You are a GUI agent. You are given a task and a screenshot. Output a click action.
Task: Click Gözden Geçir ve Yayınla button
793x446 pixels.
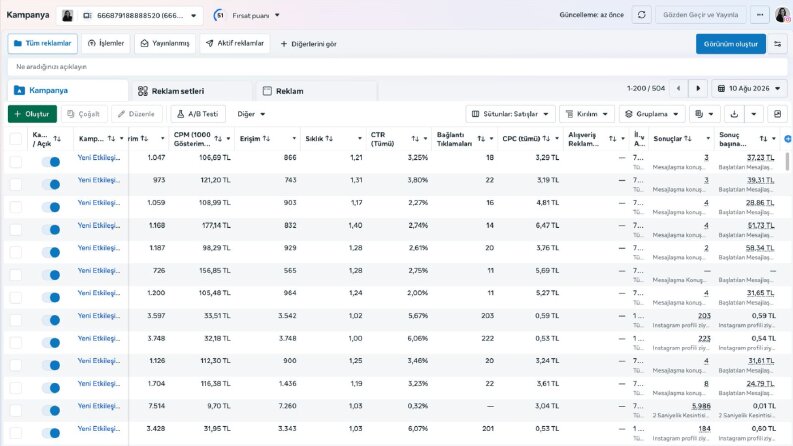click(x=700, y=15)
